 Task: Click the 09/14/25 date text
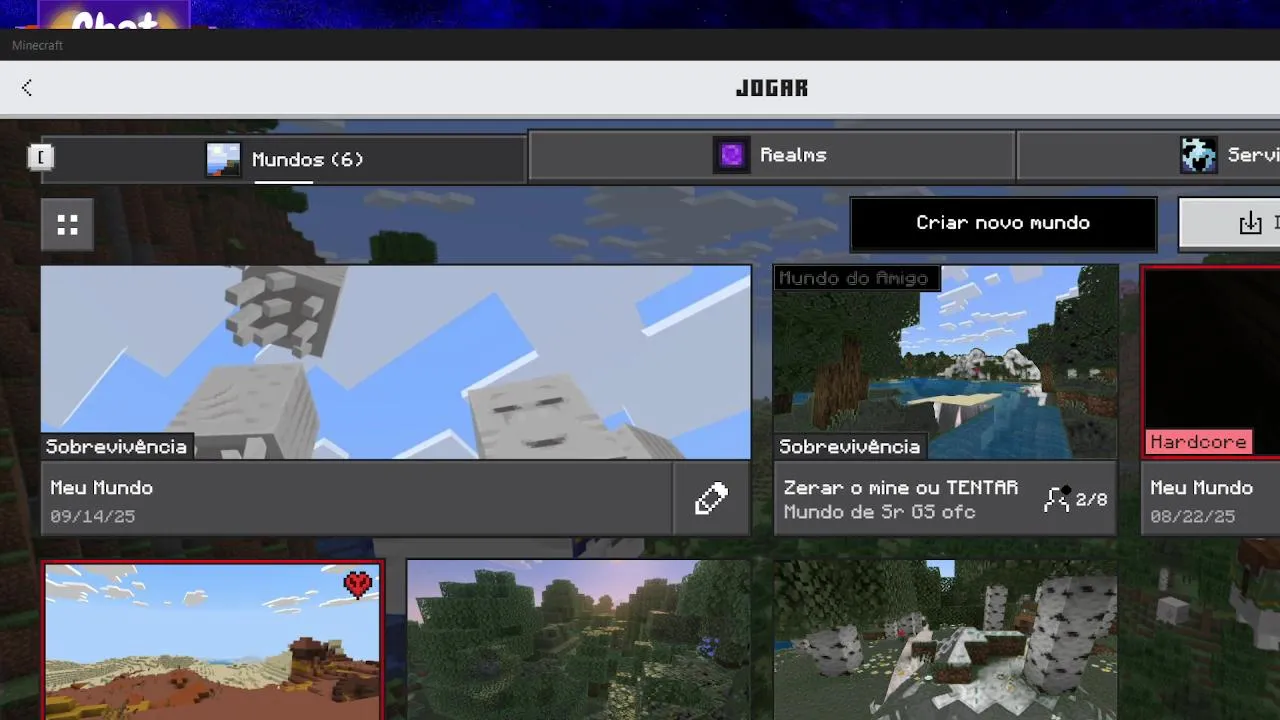pyautogui.click(x=92, y=517)
